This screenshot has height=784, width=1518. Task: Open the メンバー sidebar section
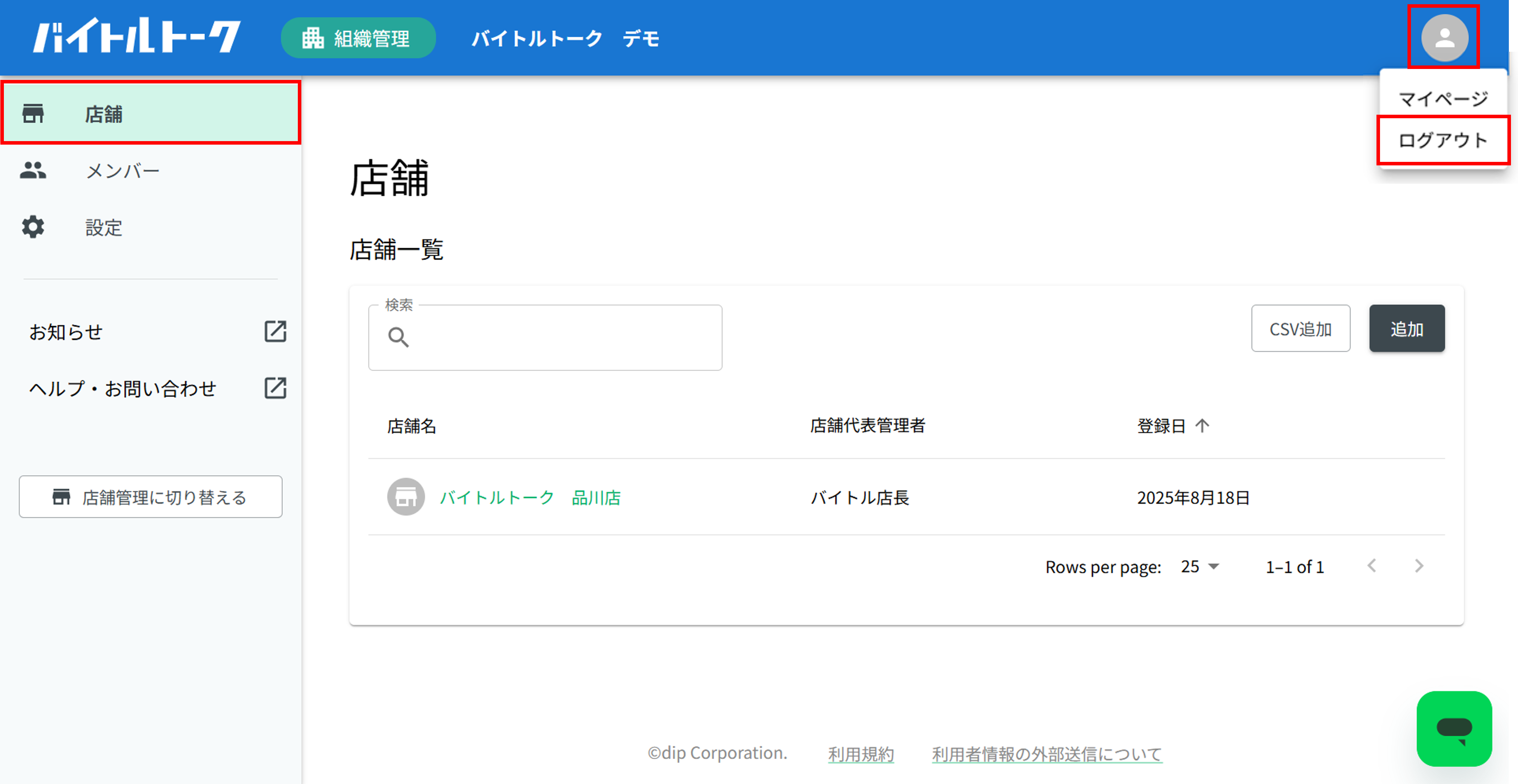pos(151,170)
